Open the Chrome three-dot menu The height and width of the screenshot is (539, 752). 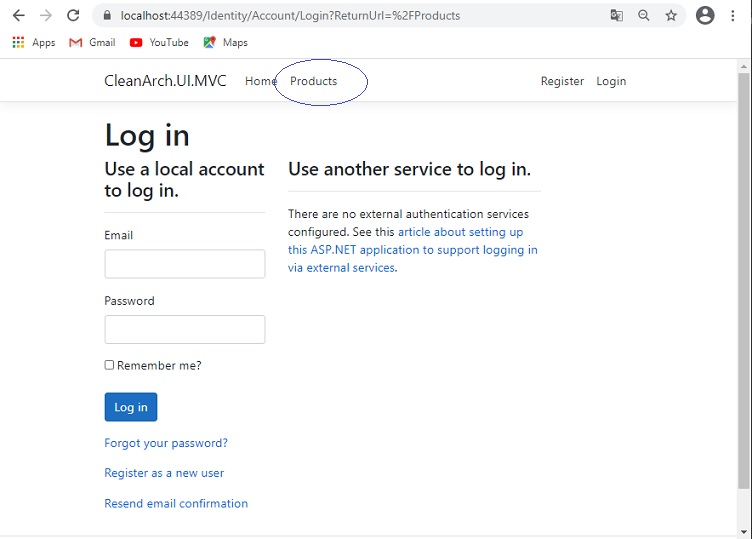733,15
